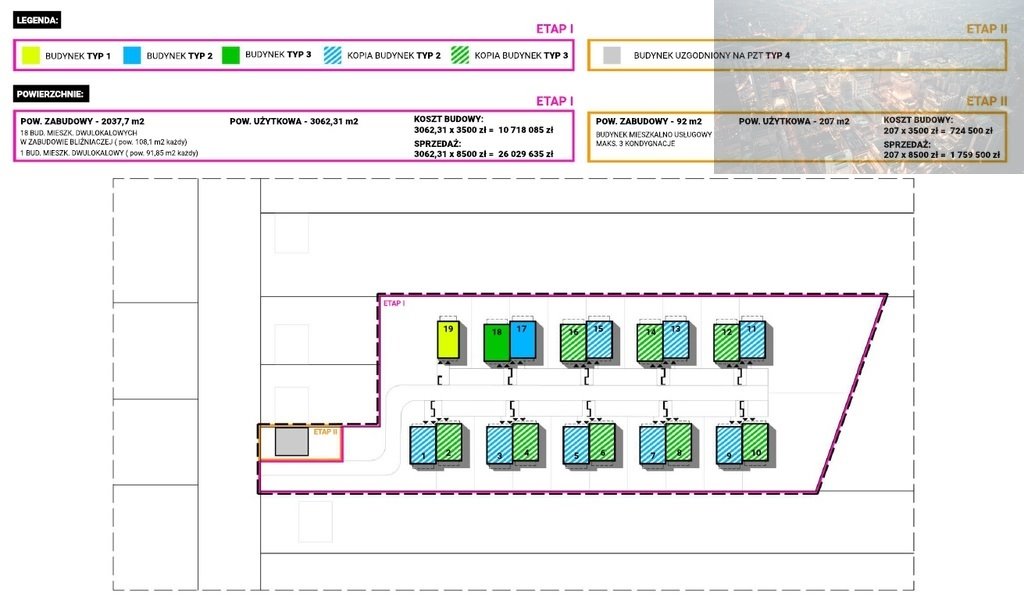Select yellow building number 19 on plan
This screenshot has width=1024, height=612.
pyautogui.click(x=449, y=341)
